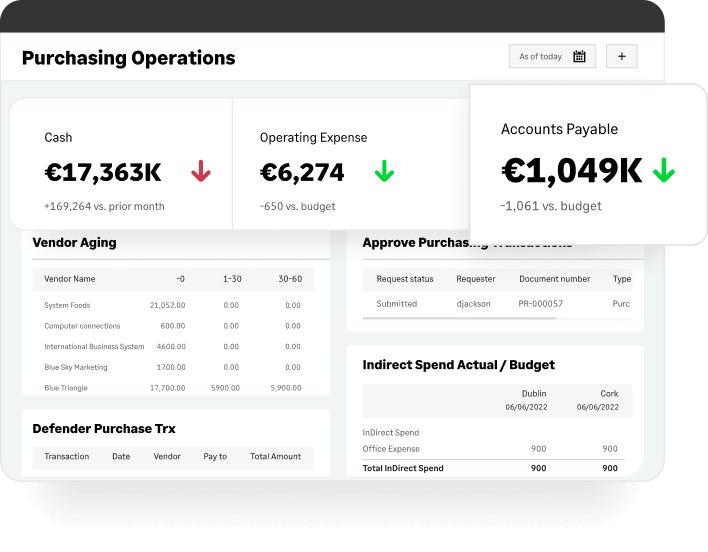Click the plus add widget button

coord(621,56)
